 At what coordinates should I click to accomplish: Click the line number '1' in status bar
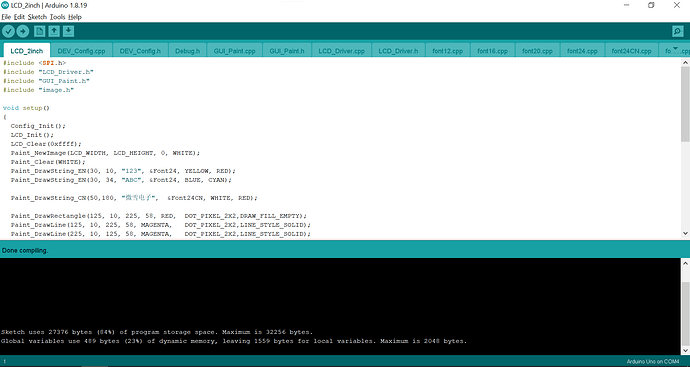[4, 362]
